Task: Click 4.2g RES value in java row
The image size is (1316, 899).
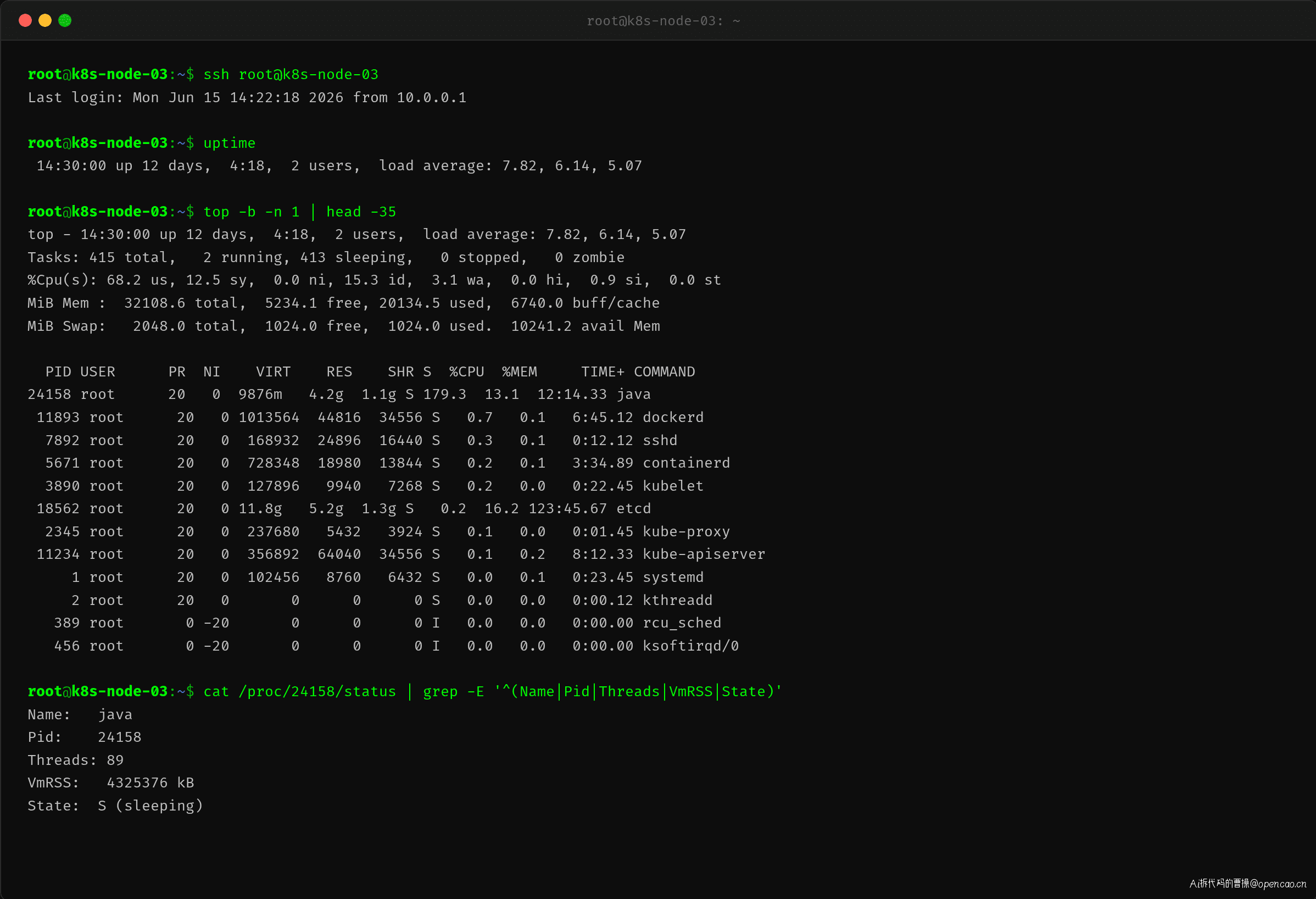Action: click(326, 394)
